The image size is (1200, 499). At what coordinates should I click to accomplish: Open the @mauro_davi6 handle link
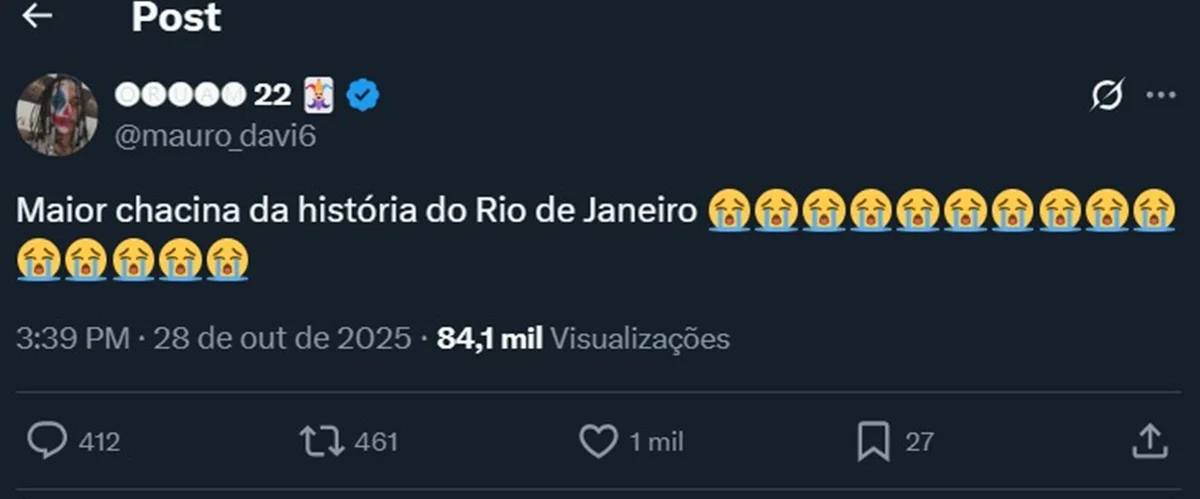(x=217, y=136)
